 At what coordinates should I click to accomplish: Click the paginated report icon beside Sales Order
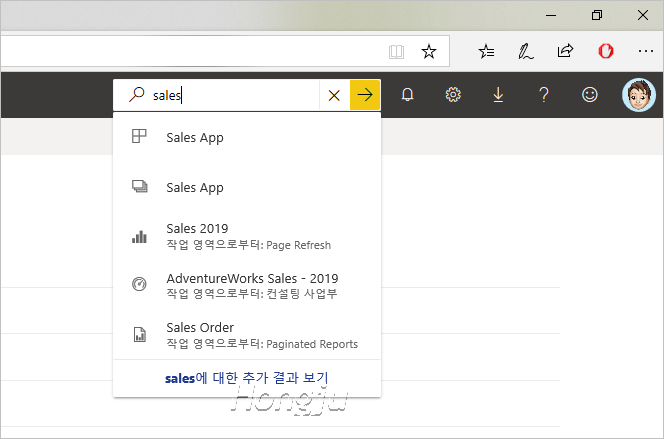(139, 334)
